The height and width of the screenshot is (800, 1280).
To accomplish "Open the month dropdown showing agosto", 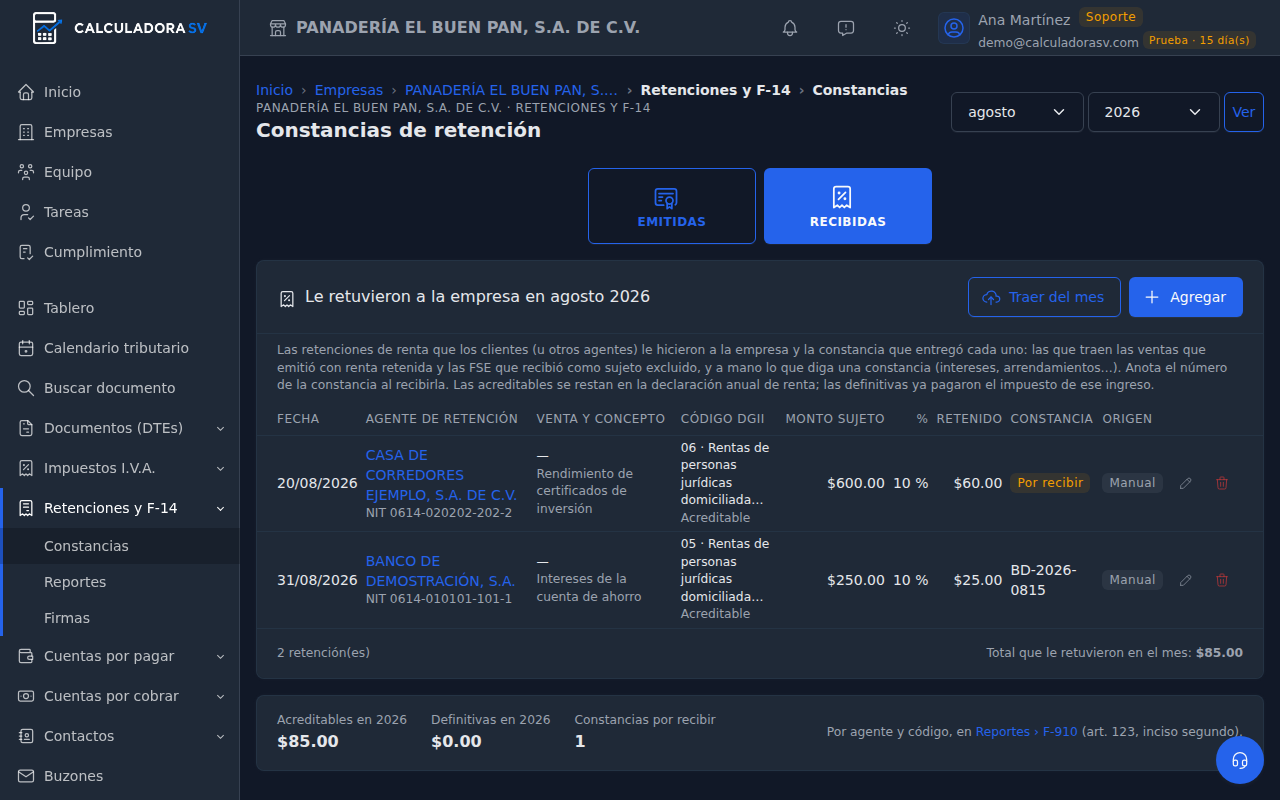I will (x=1017, y=112).
